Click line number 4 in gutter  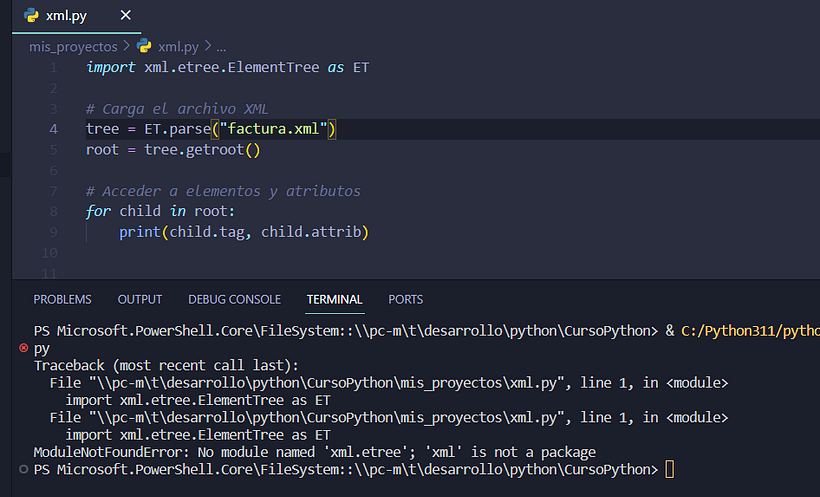53,129
